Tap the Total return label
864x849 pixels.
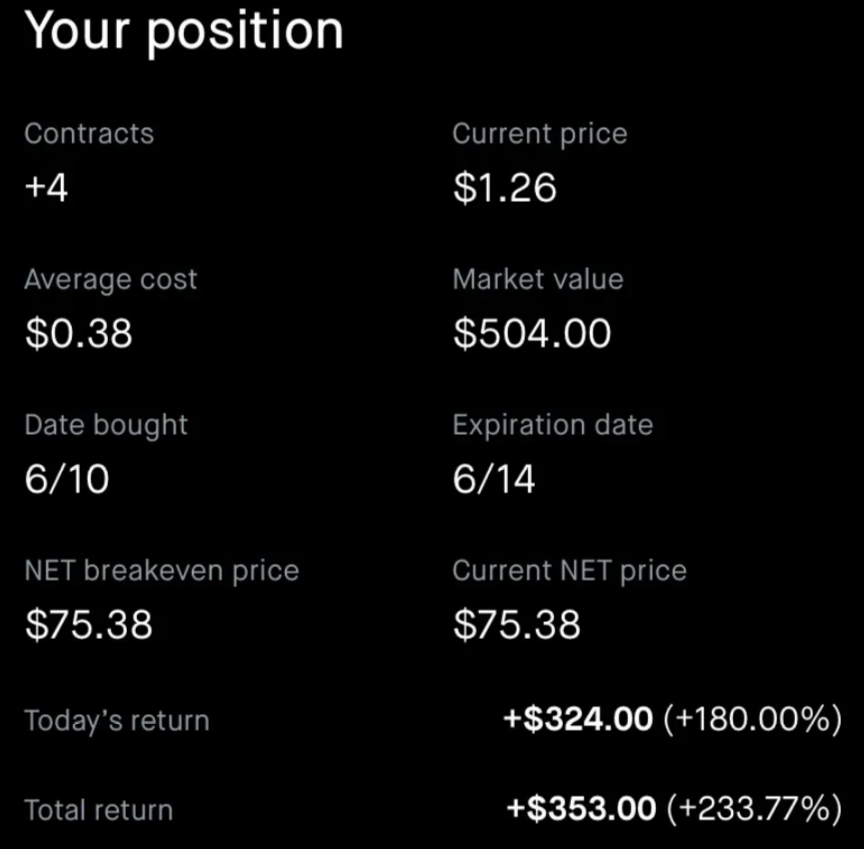pos(98,810)
